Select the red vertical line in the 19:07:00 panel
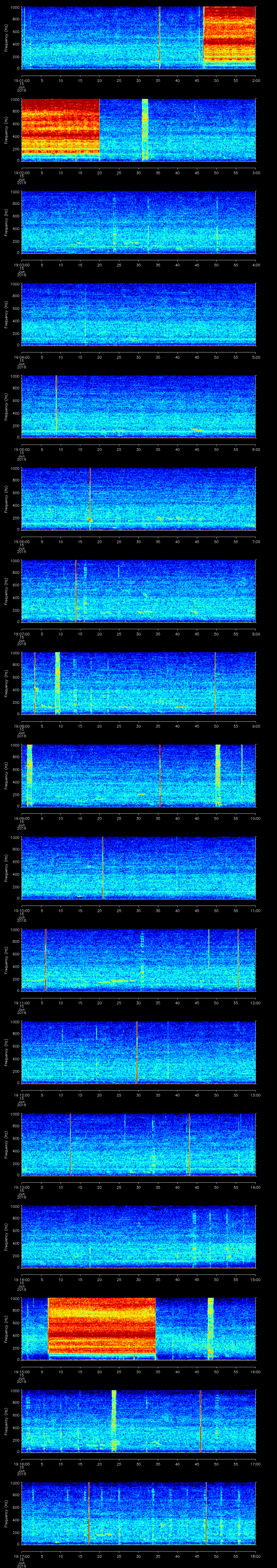Screen dimensions: 277x1568 coord(75,590)
